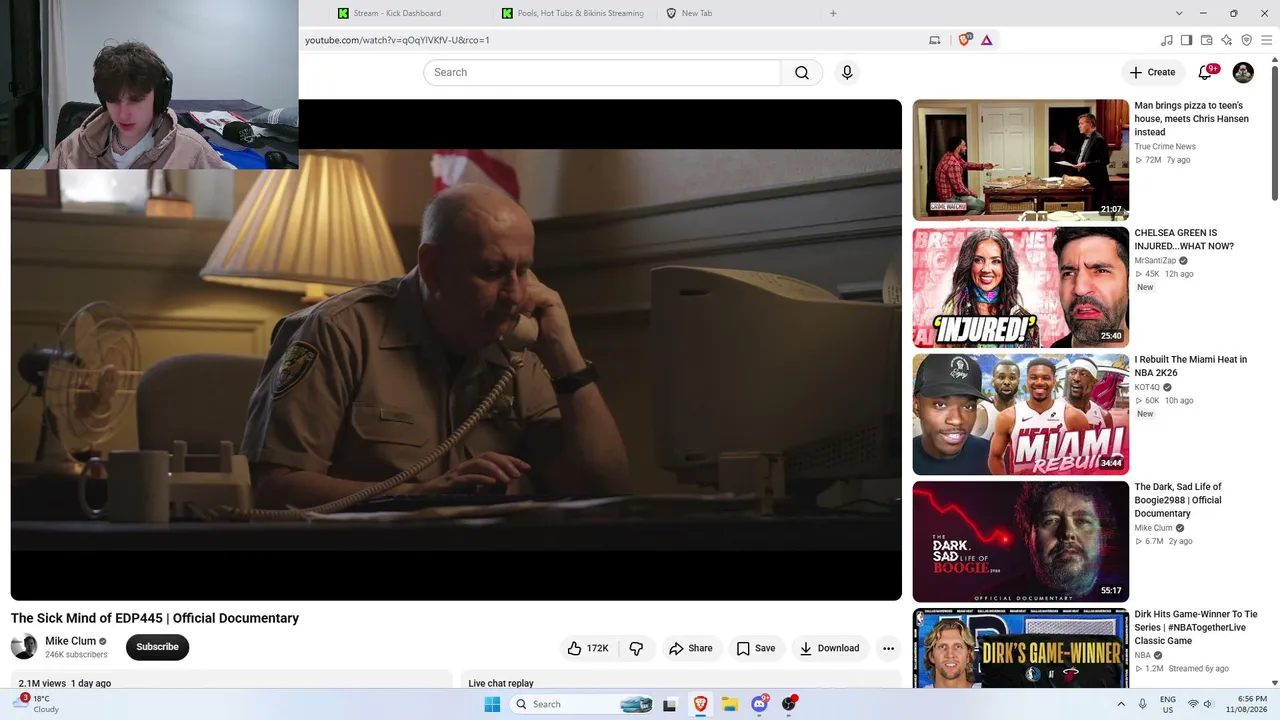Viewport: 1280px width, 720px height.
Task: Dislike the EDP445 documentary video
Action: click(x=636, y=648)
